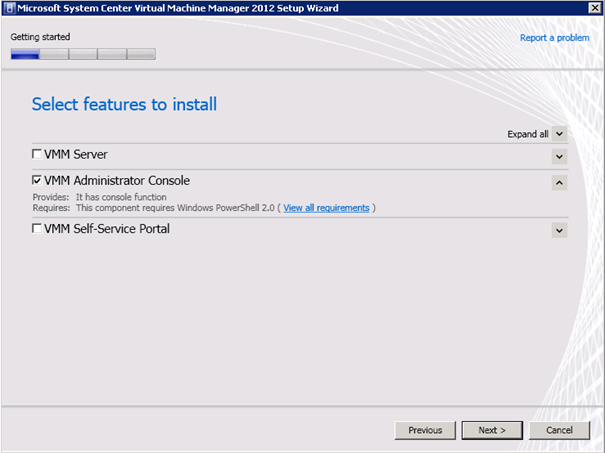Screen dimensions: 605x453
Task: Collapse the VMM Administrator Console details
Action: click(559, 183)
